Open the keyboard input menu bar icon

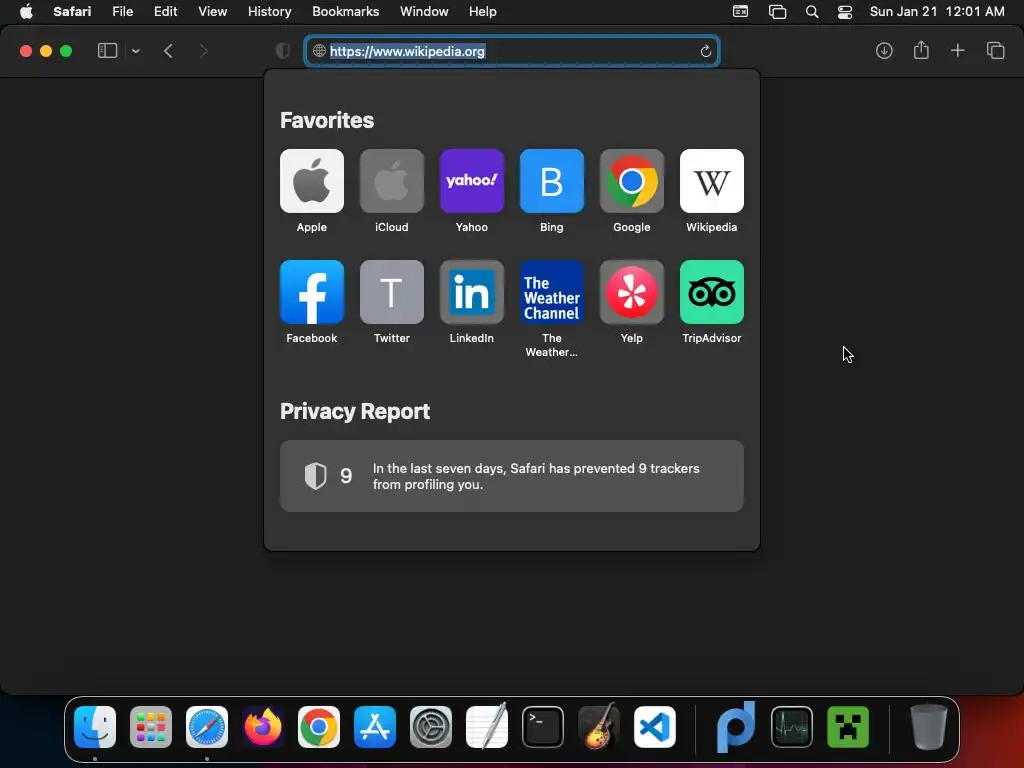740,12
